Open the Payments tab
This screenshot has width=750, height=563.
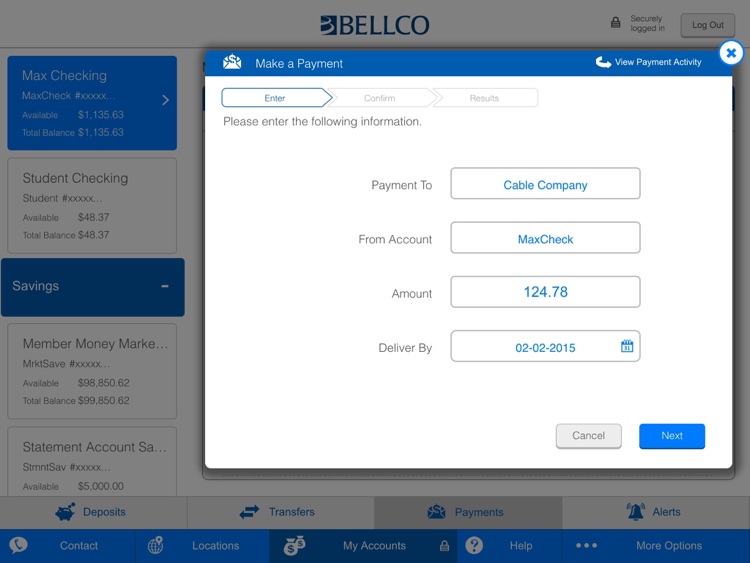pos(468,512)
